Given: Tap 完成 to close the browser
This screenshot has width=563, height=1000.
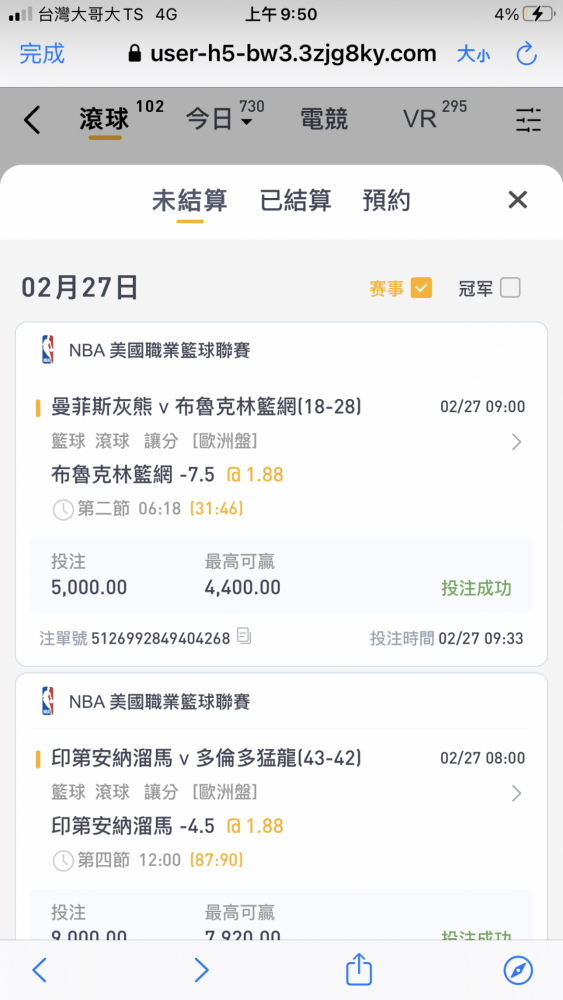Looking at the screenshot, I should 42,54.
